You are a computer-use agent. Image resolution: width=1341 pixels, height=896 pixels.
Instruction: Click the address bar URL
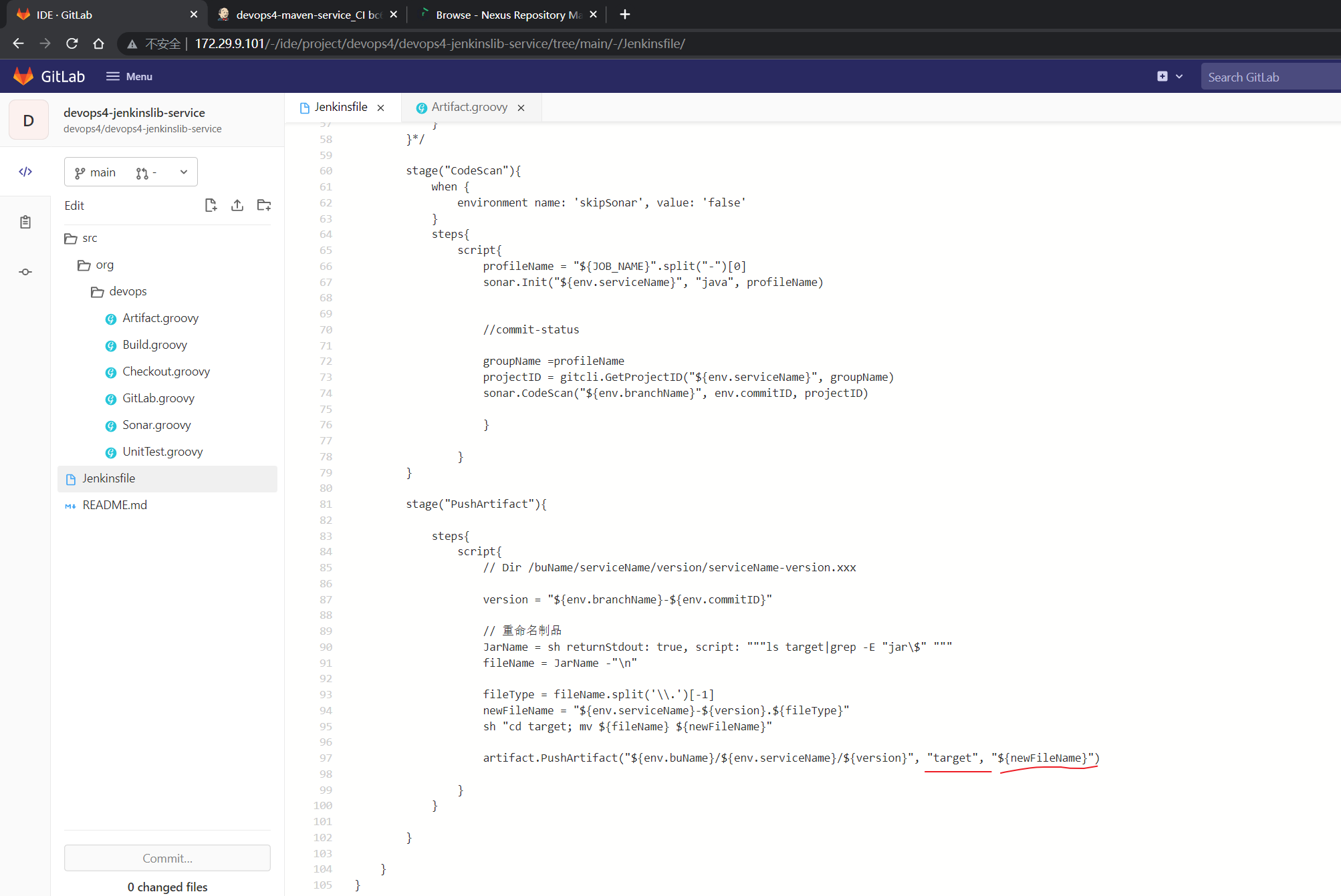[x=440, y=43]
